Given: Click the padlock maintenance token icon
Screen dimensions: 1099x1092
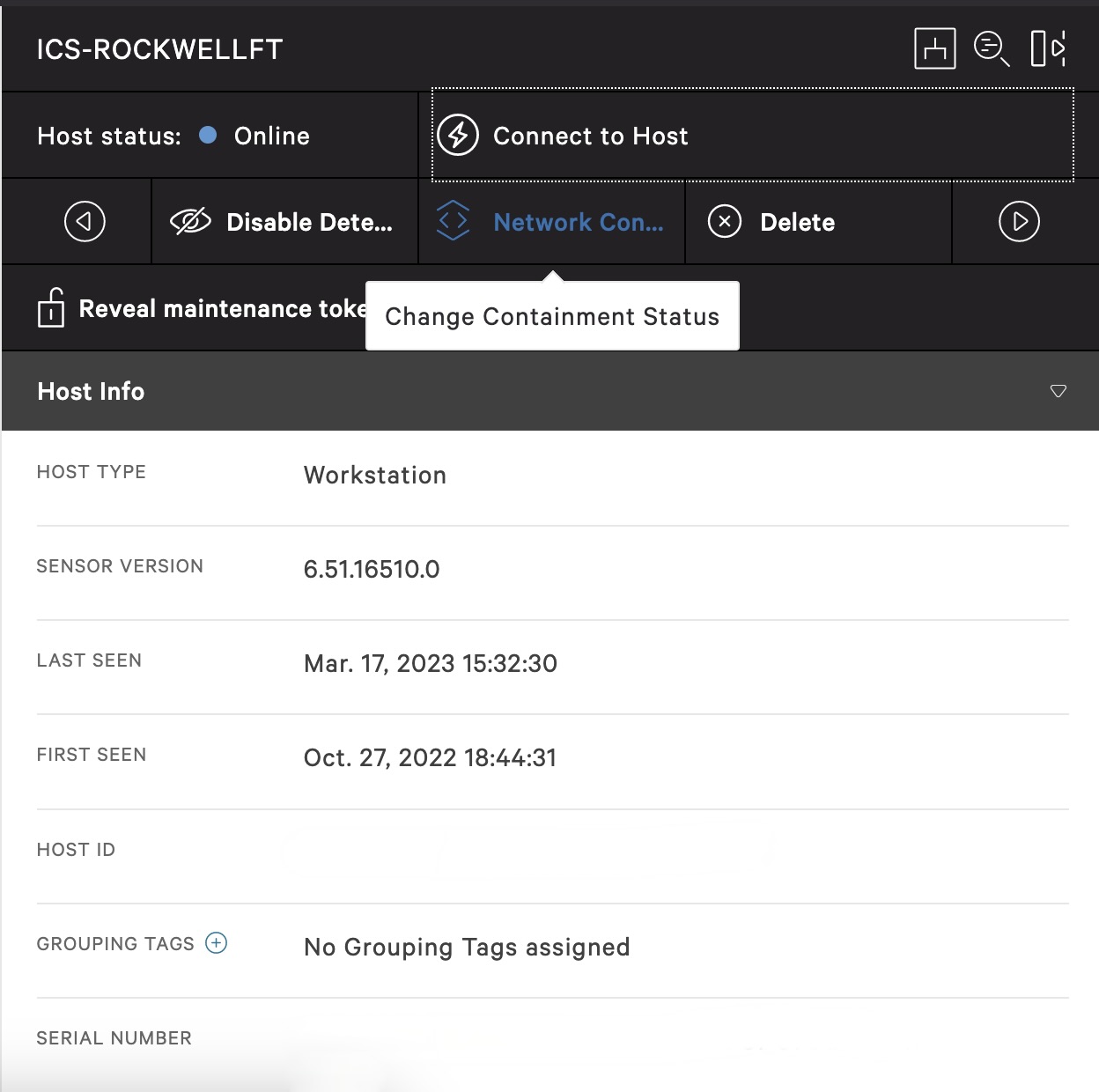Looking at the screenshot, I should pyautogui.click(x=51, y=307).
